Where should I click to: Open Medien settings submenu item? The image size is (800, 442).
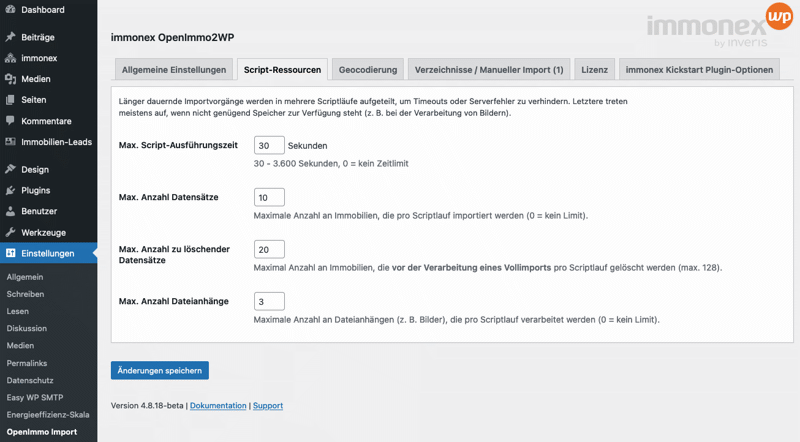tap(20, 346)
